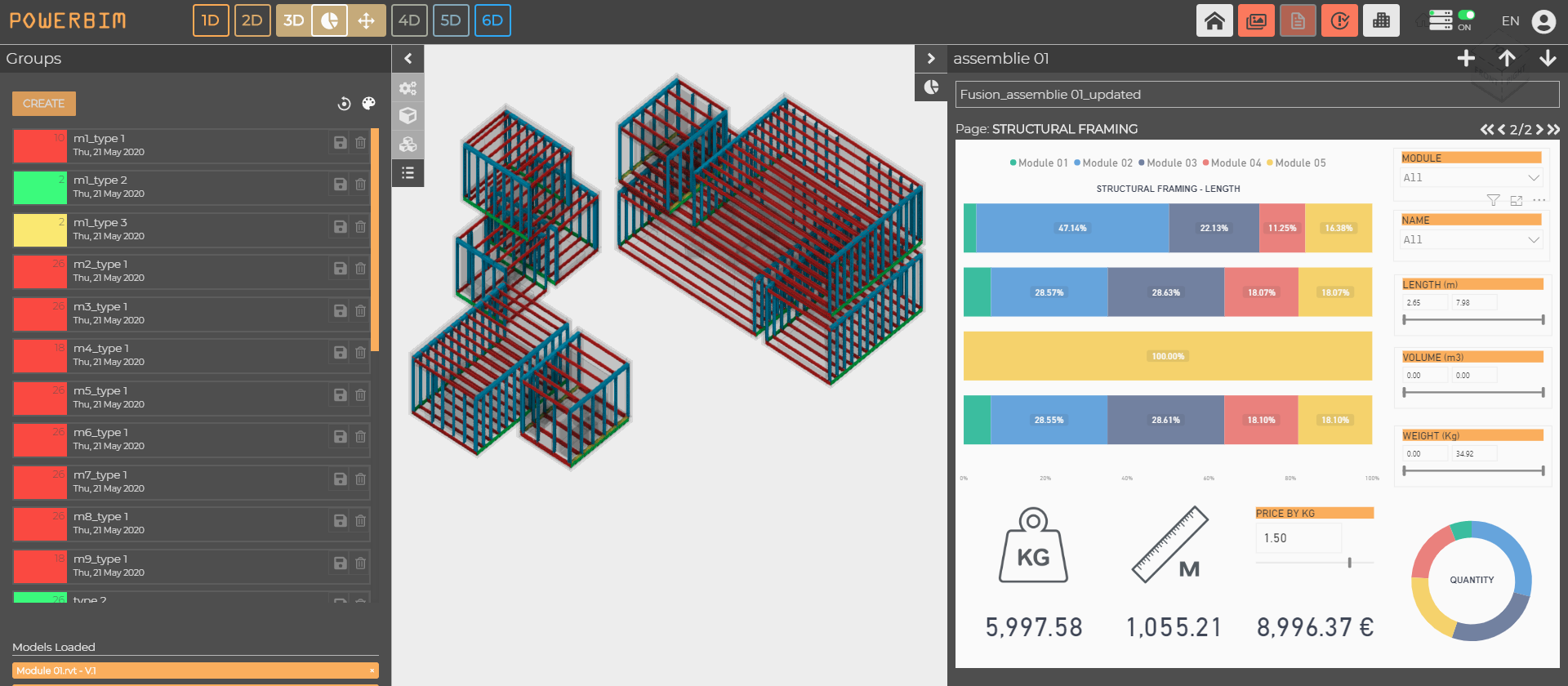Click the PRICE BY KG value field

coord(1298,538)
